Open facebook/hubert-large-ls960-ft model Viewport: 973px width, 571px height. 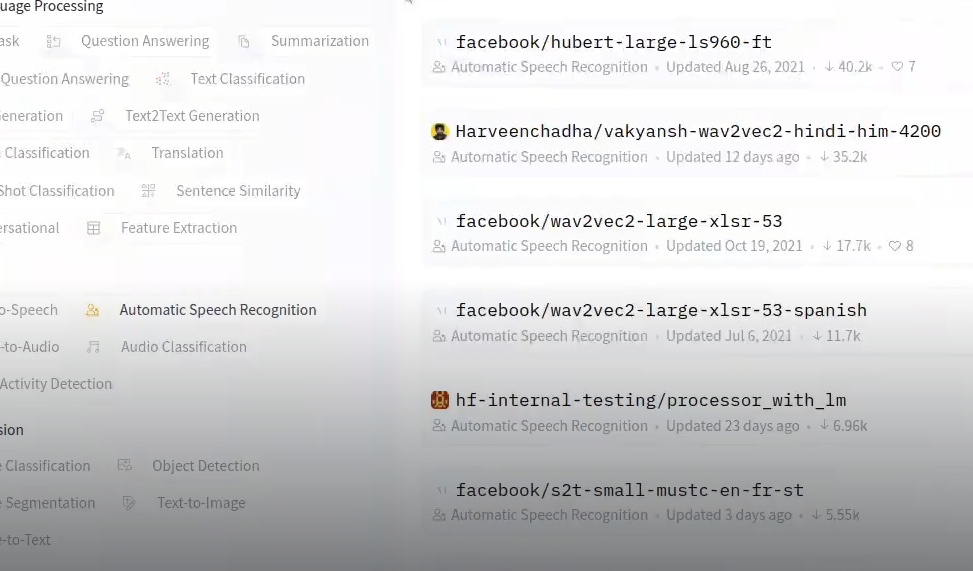[x=614, y=42]
